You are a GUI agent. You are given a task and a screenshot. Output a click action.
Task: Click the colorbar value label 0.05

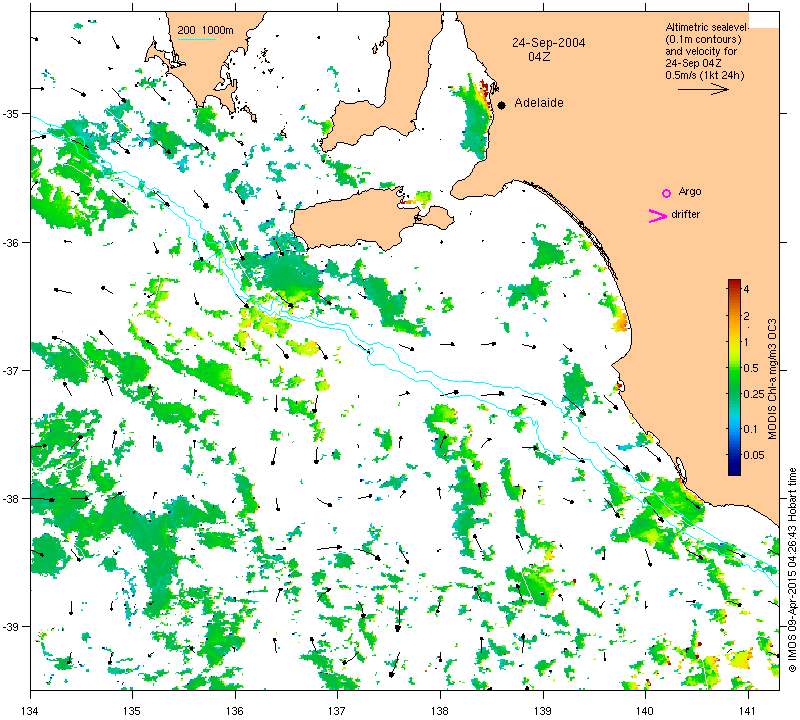pos(754,455)
